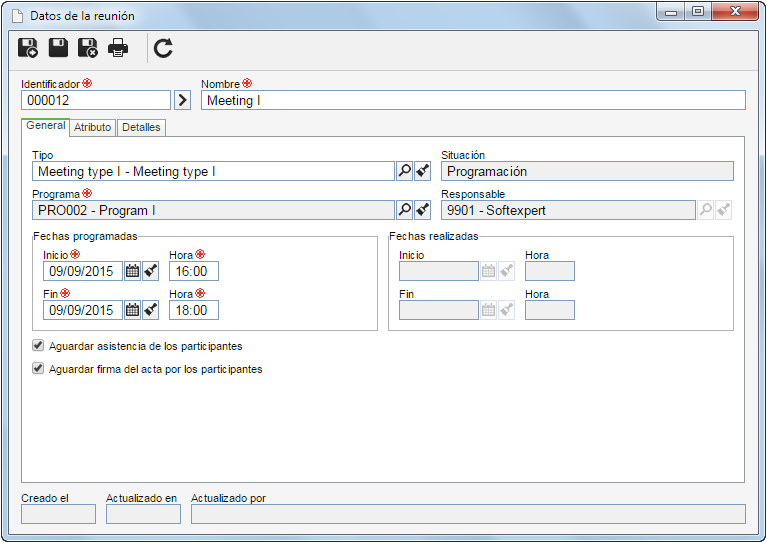Click the Programa field showing PRO002
The image size is (767, 543).
(213, 210)
